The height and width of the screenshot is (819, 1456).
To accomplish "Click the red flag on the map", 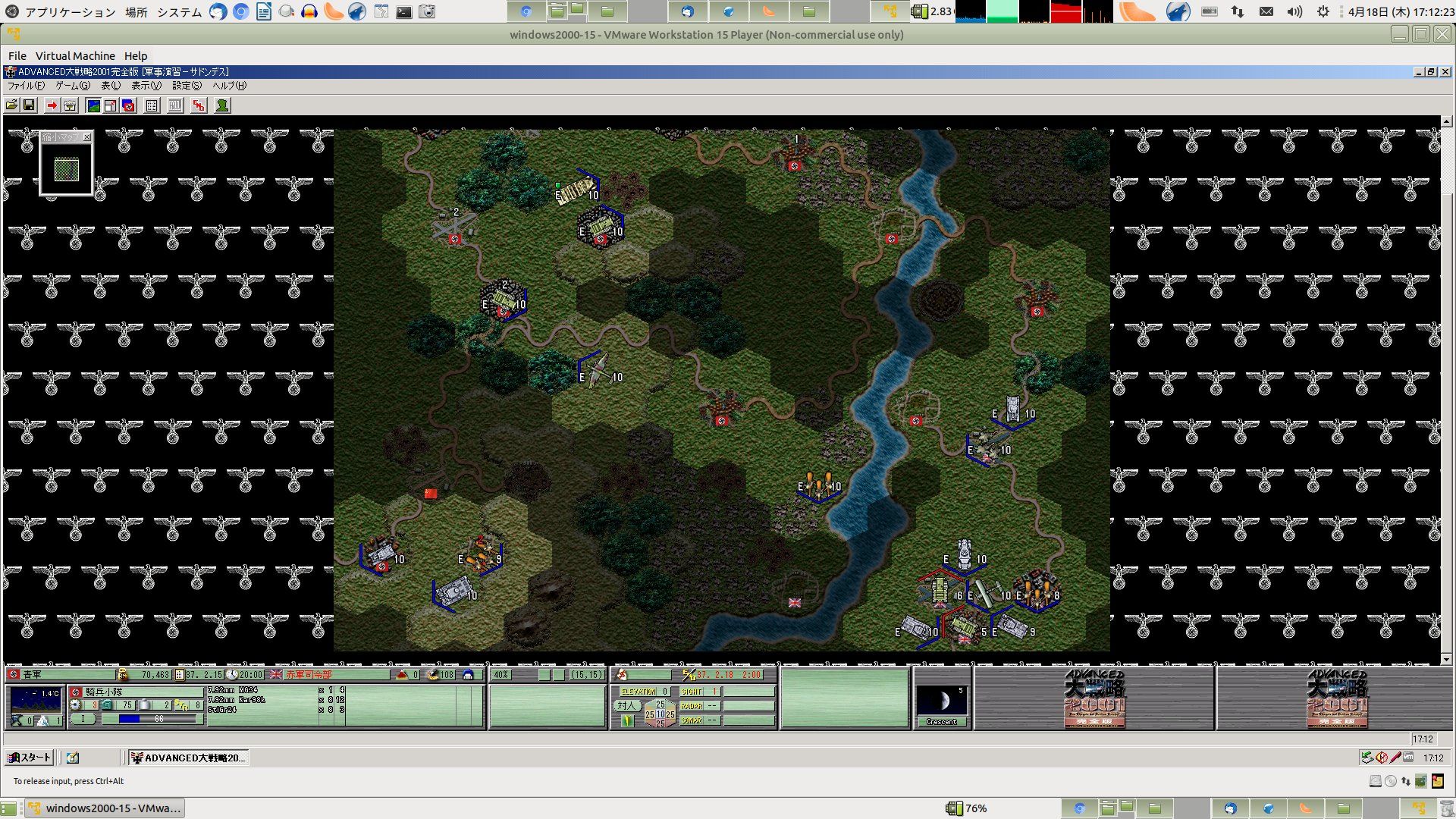I will point(431,494).
